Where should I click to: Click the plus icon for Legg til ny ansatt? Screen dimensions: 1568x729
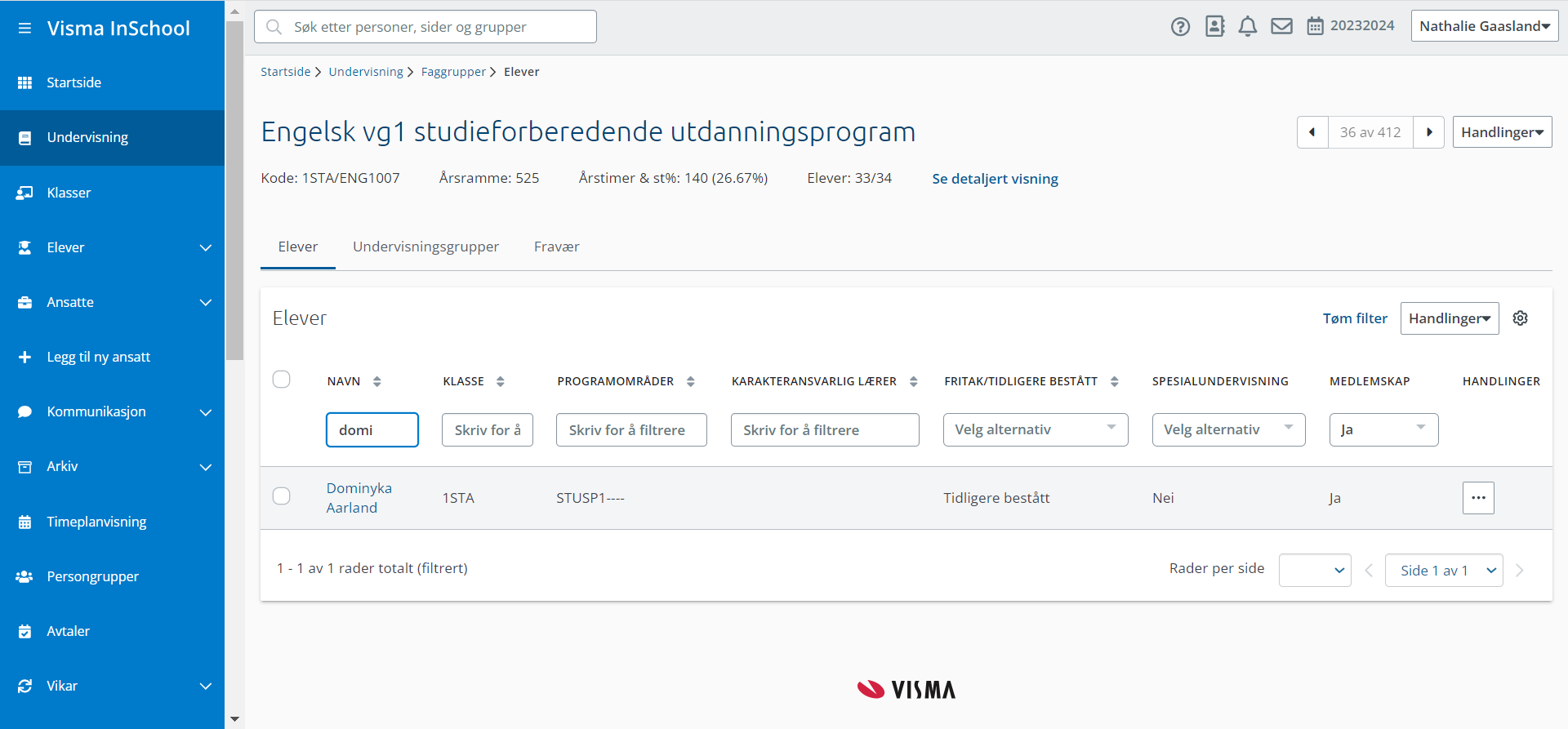24,357
